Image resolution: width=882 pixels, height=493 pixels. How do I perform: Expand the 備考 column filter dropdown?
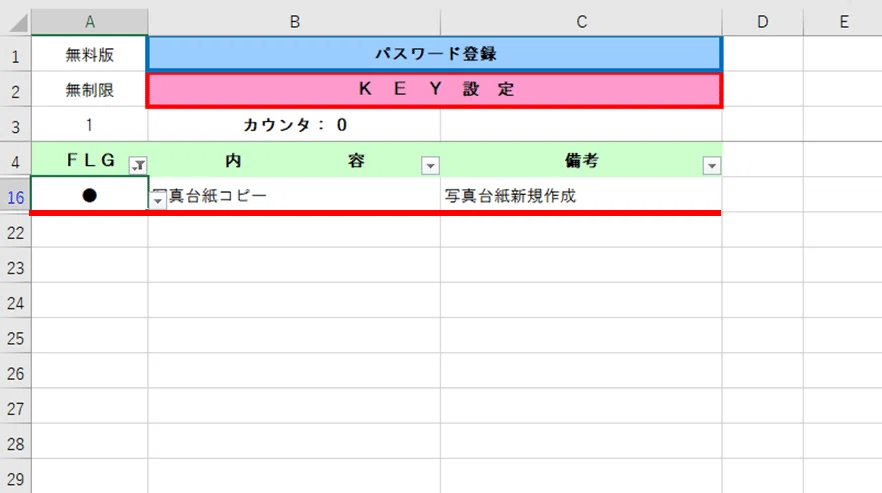tap(712, 165)
